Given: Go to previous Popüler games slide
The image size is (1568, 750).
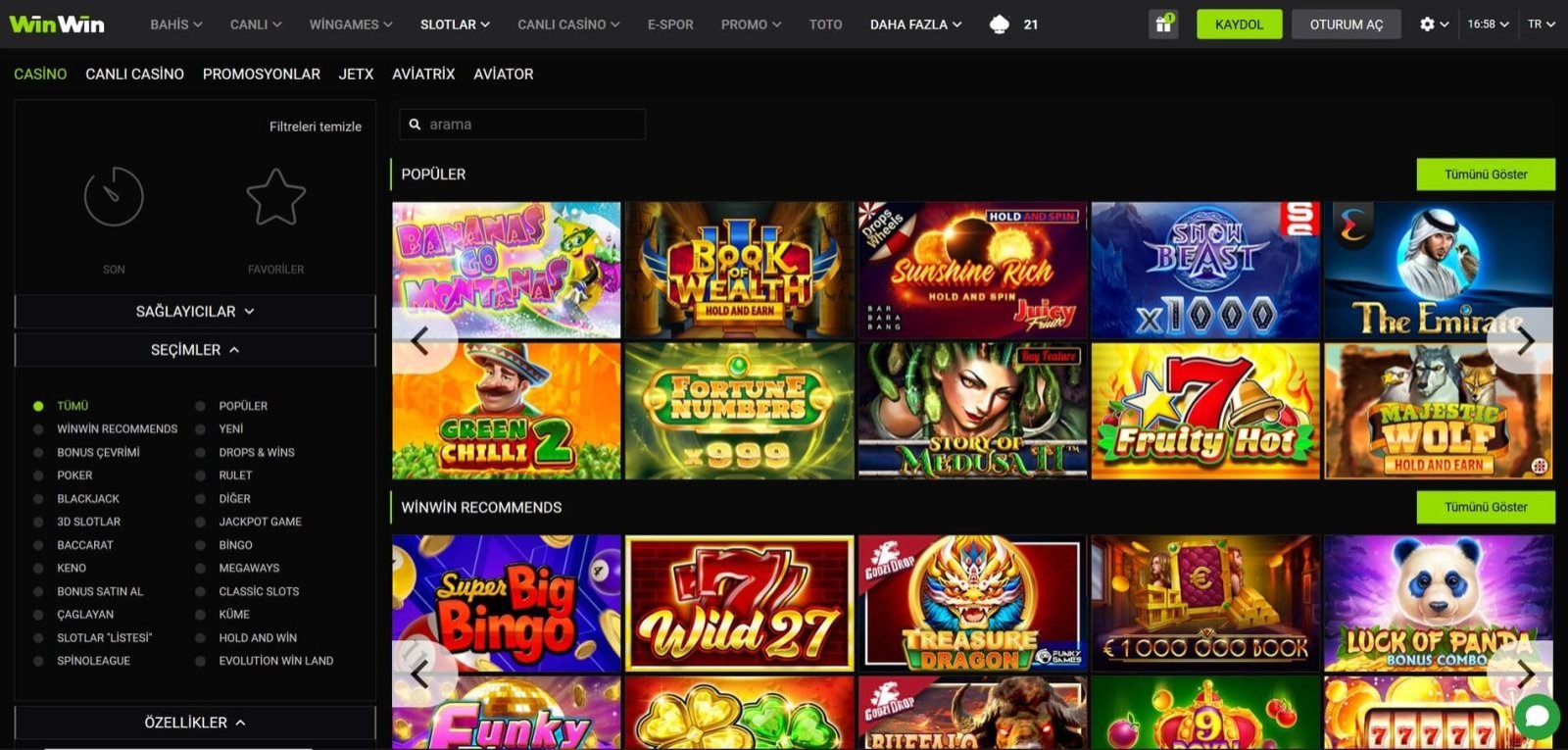Looking at the screenshot, I should pos(421,341).
